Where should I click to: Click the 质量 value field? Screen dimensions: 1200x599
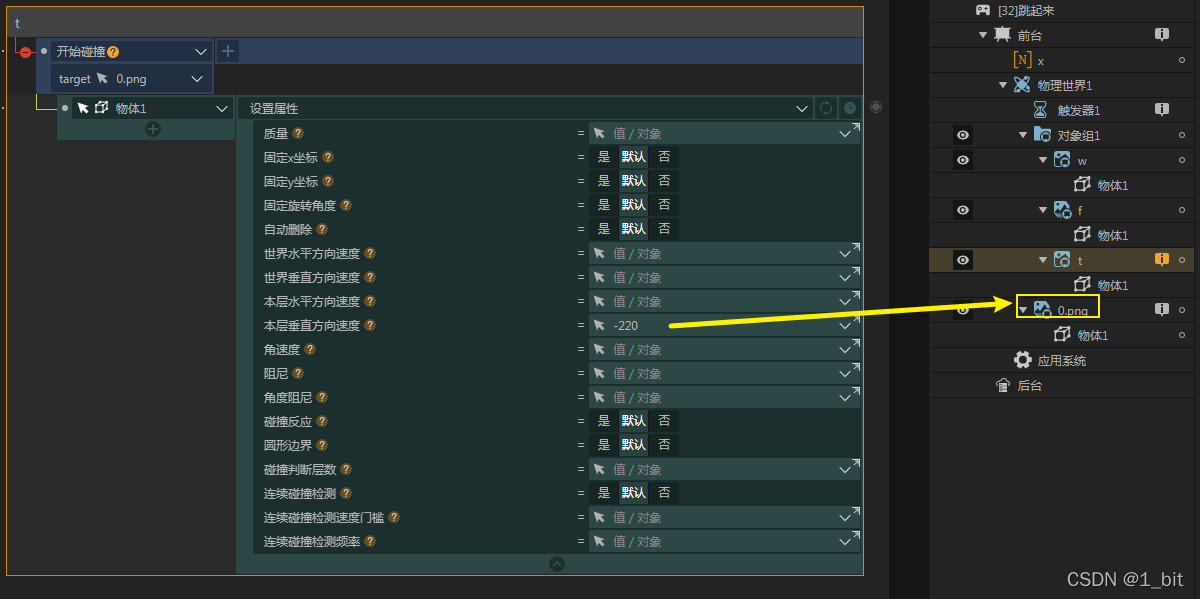coord(724,133)
